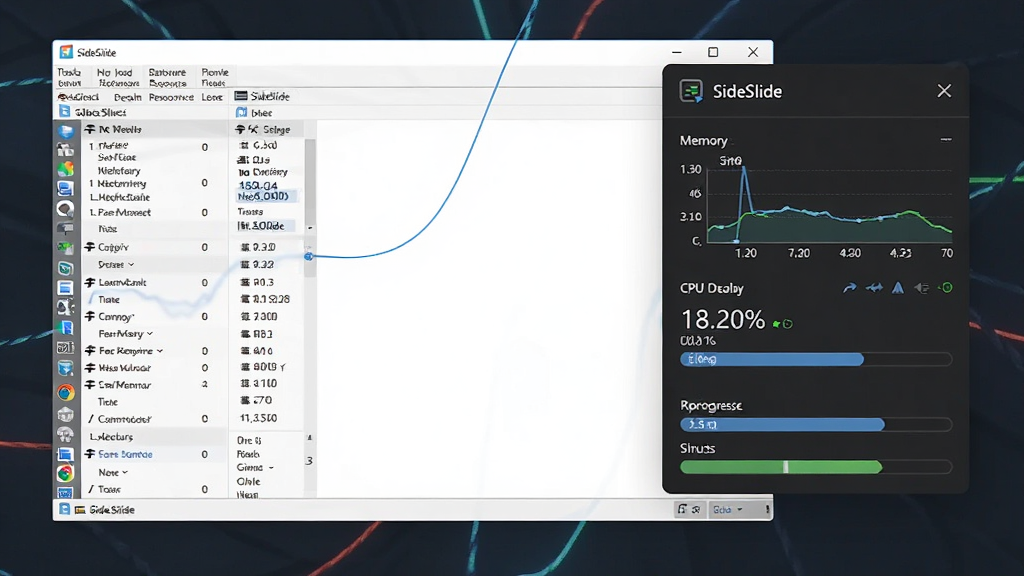Click the '18.20%' CPU readout
The height and width of the screenshot is (576, 1024).
[x=723, y=319]
